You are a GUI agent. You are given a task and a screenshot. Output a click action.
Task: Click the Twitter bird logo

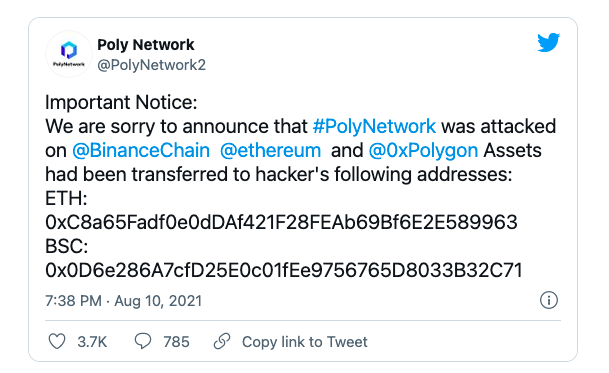point(548,42)
